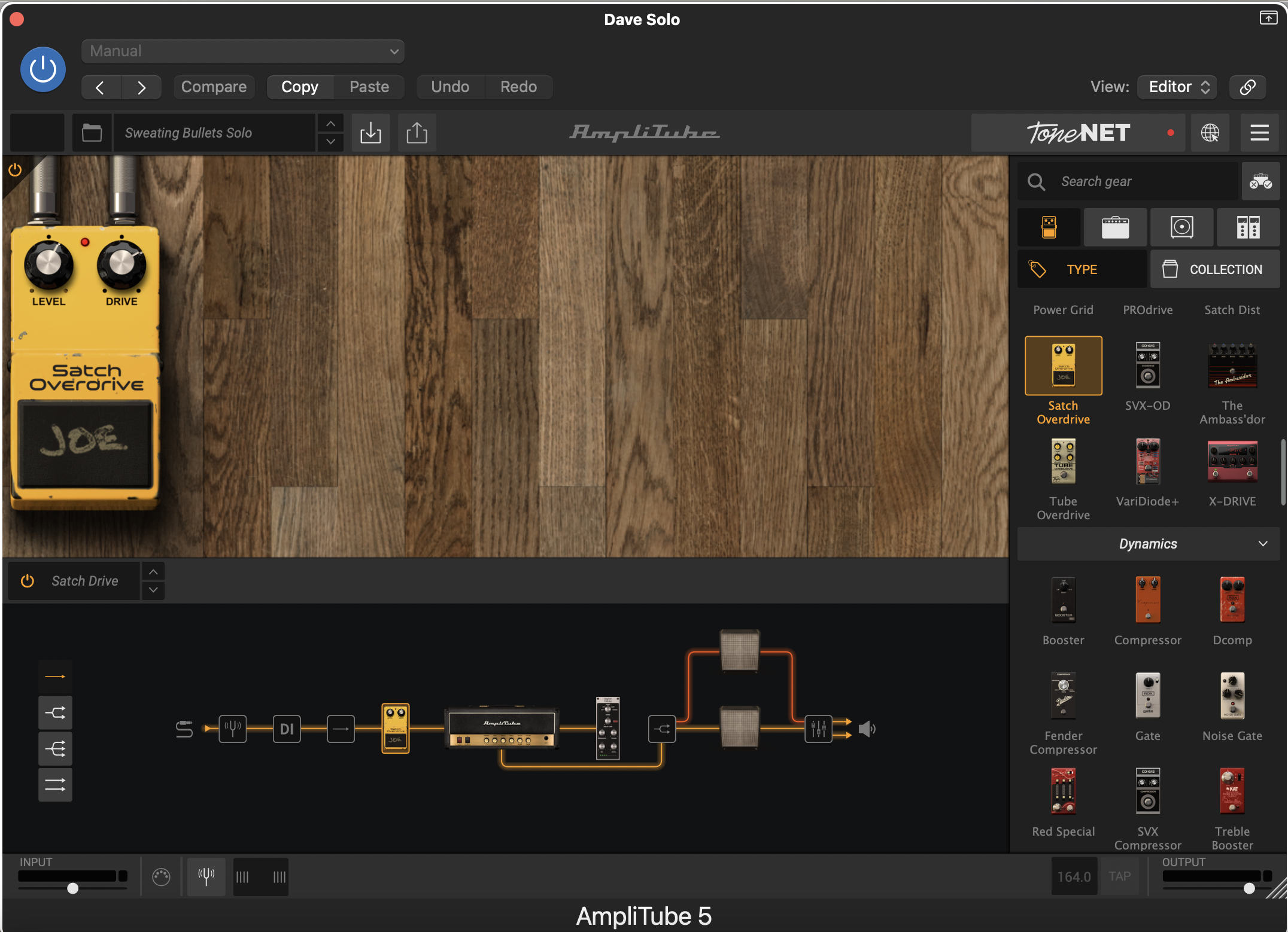This screenshot has width=1288, height=932.
Task: Select the amp head in signal chain
Action: (502, 729)
